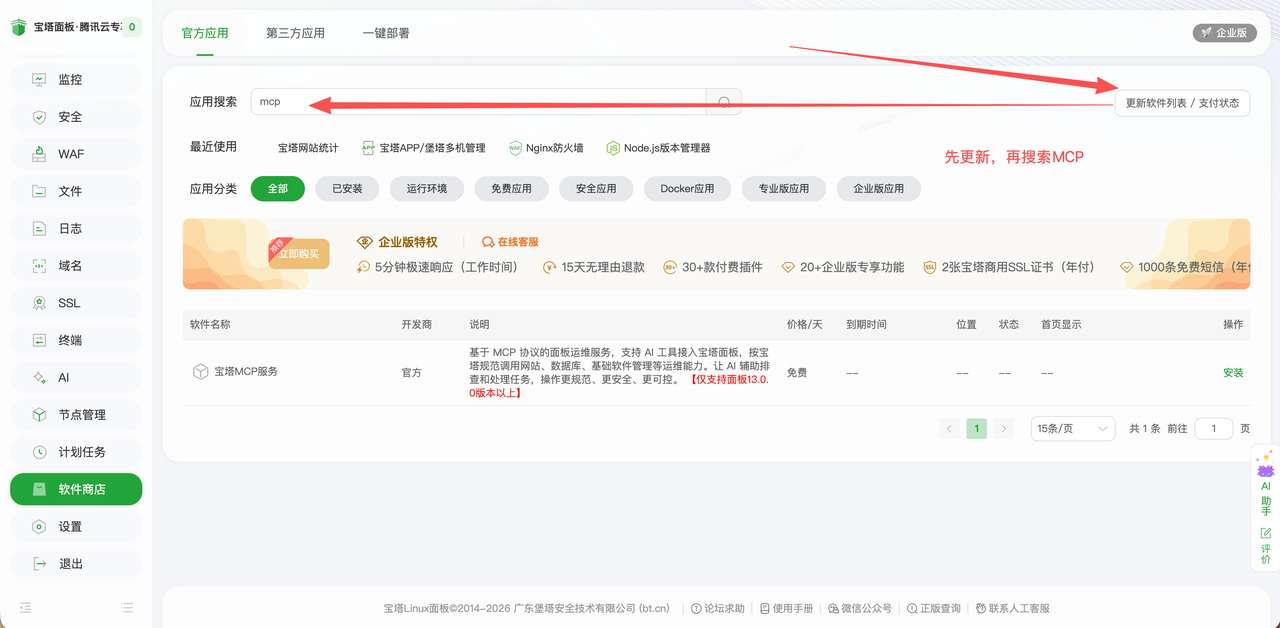Screen dimensions: 1280x628
Task: Click the 域名 domain icon
Action: 39,266
